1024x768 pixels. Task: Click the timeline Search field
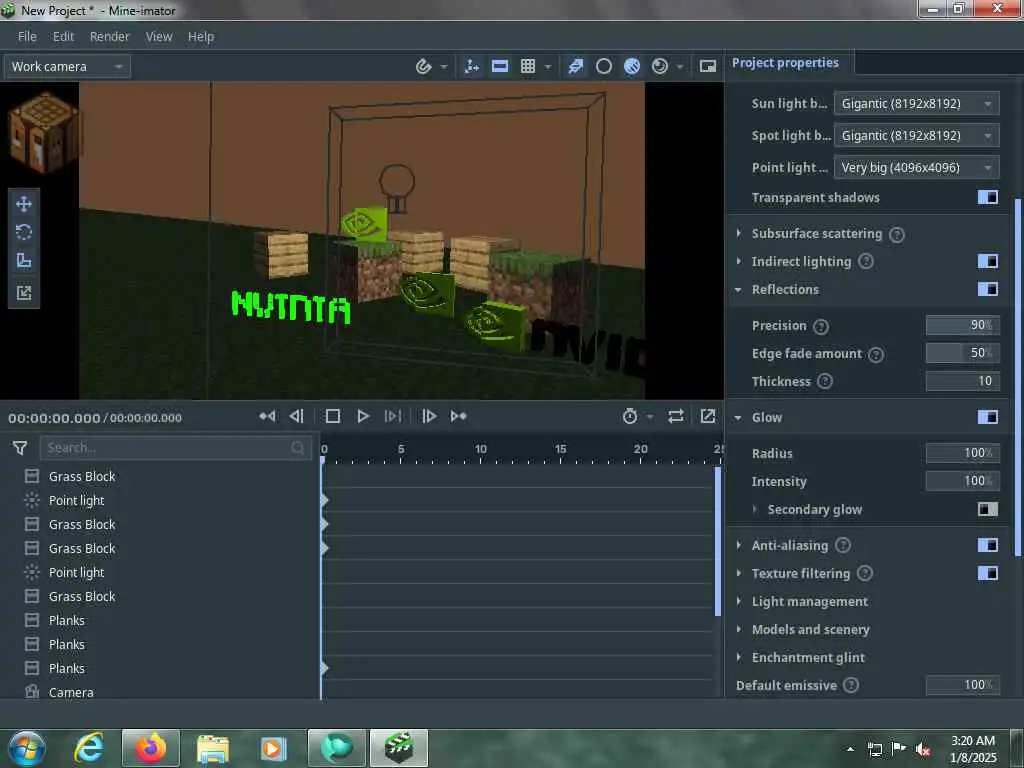[176, 448]
